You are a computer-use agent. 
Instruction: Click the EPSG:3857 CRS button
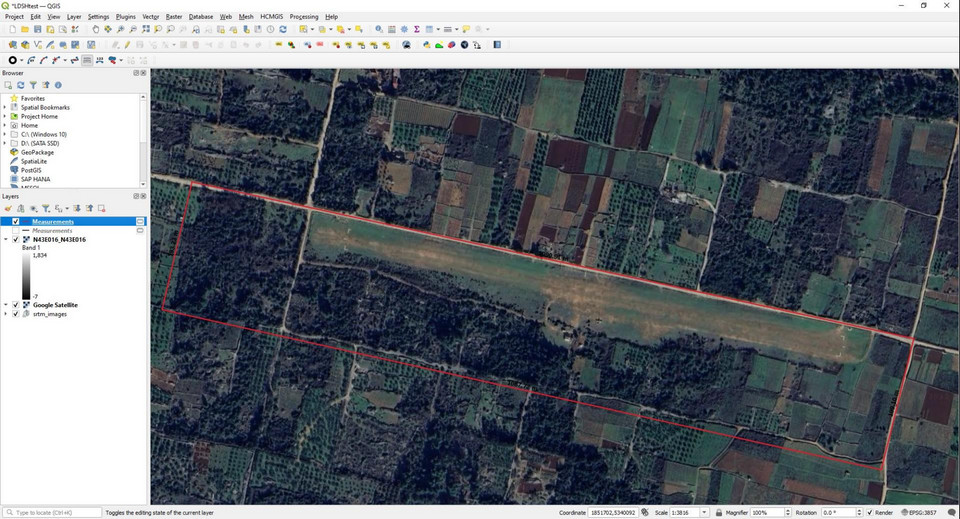pos(919,512)
